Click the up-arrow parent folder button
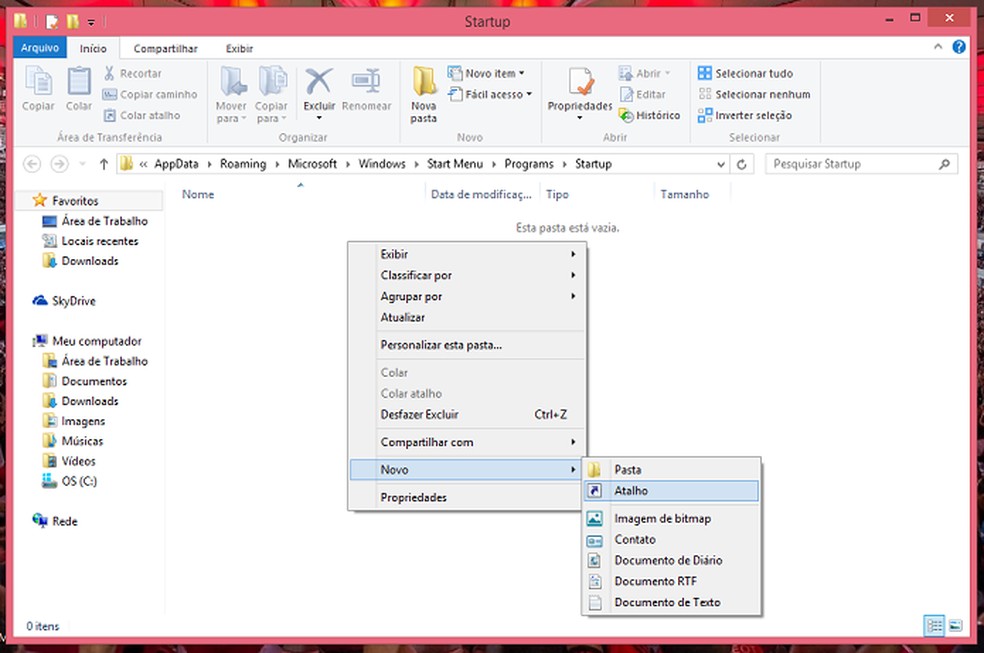The image size is (984, 653). [103, 164]
